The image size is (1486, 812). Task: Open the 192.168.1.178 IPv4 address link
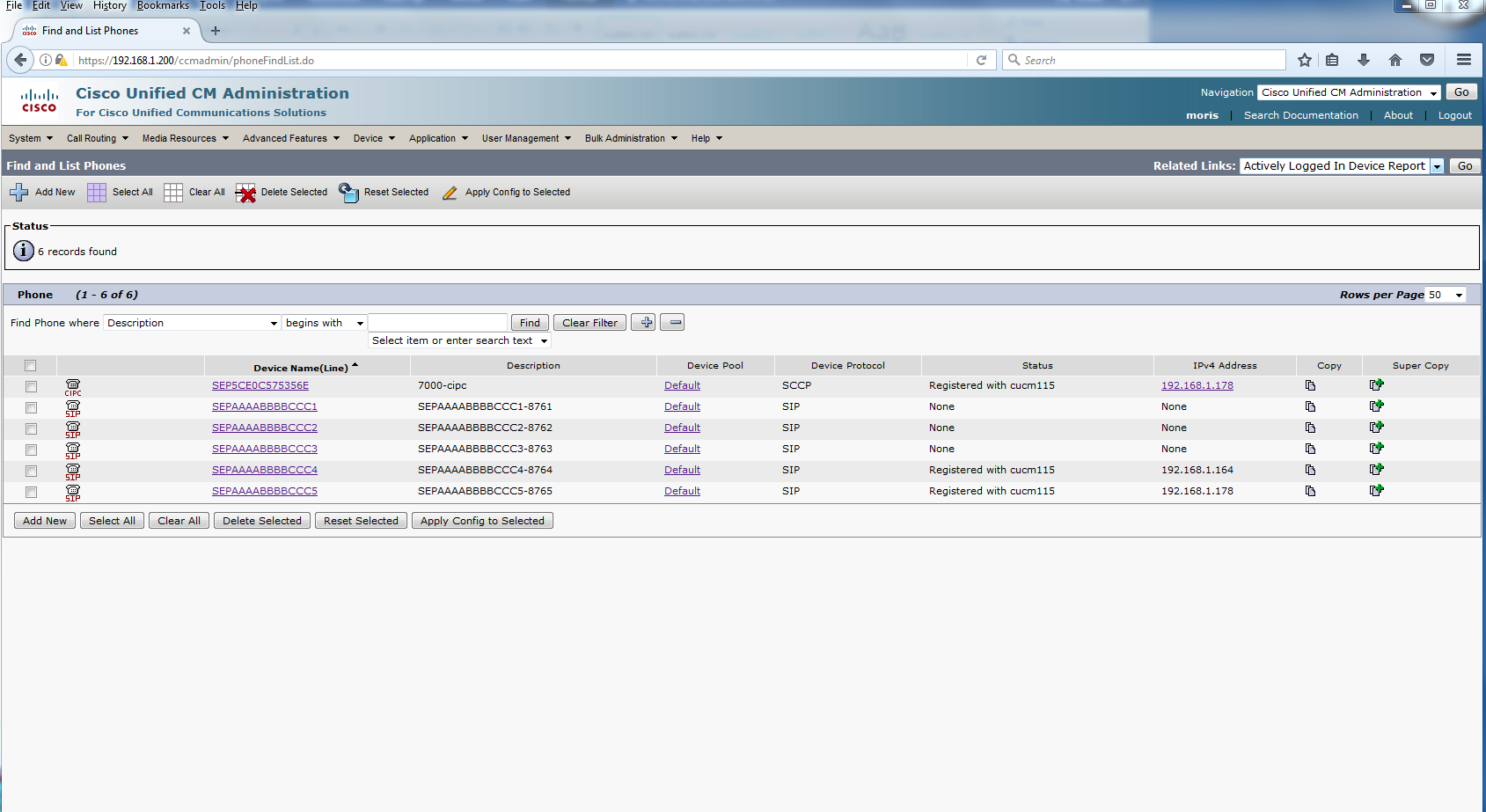click(1197, 385)
